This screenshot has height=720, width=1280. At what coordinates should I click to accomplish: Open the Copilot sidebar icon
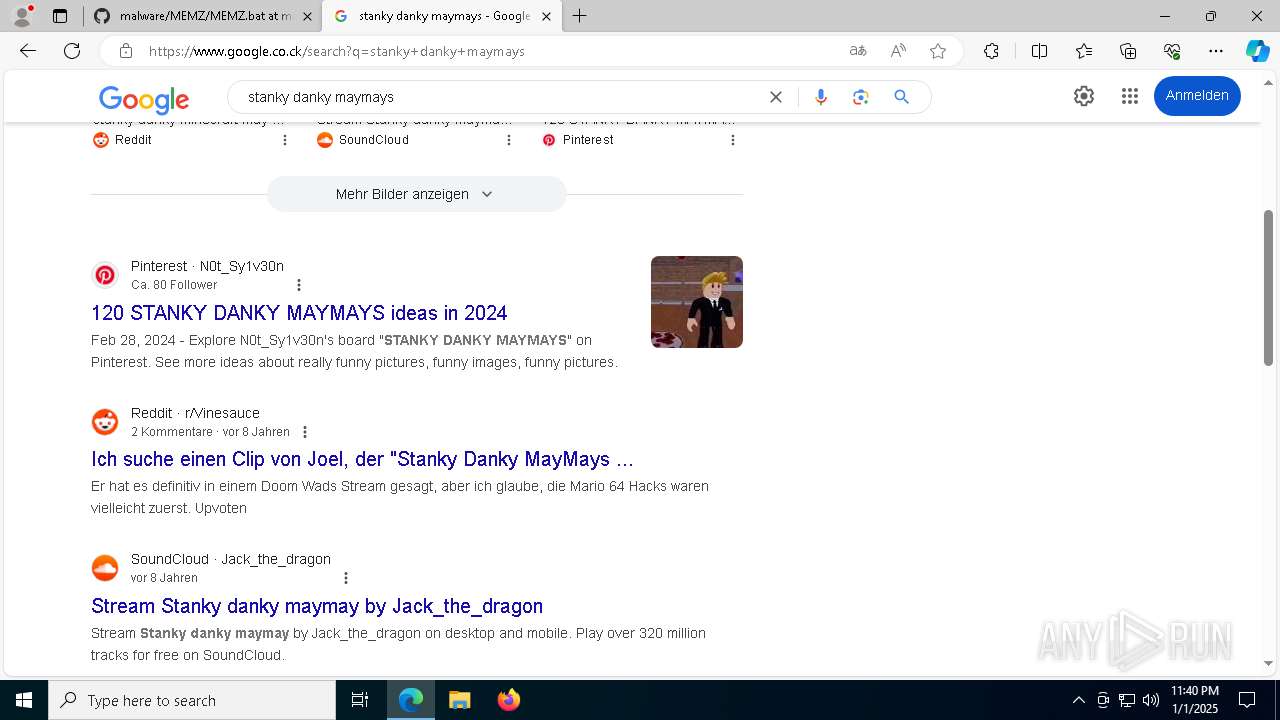tap(1257, 51)
